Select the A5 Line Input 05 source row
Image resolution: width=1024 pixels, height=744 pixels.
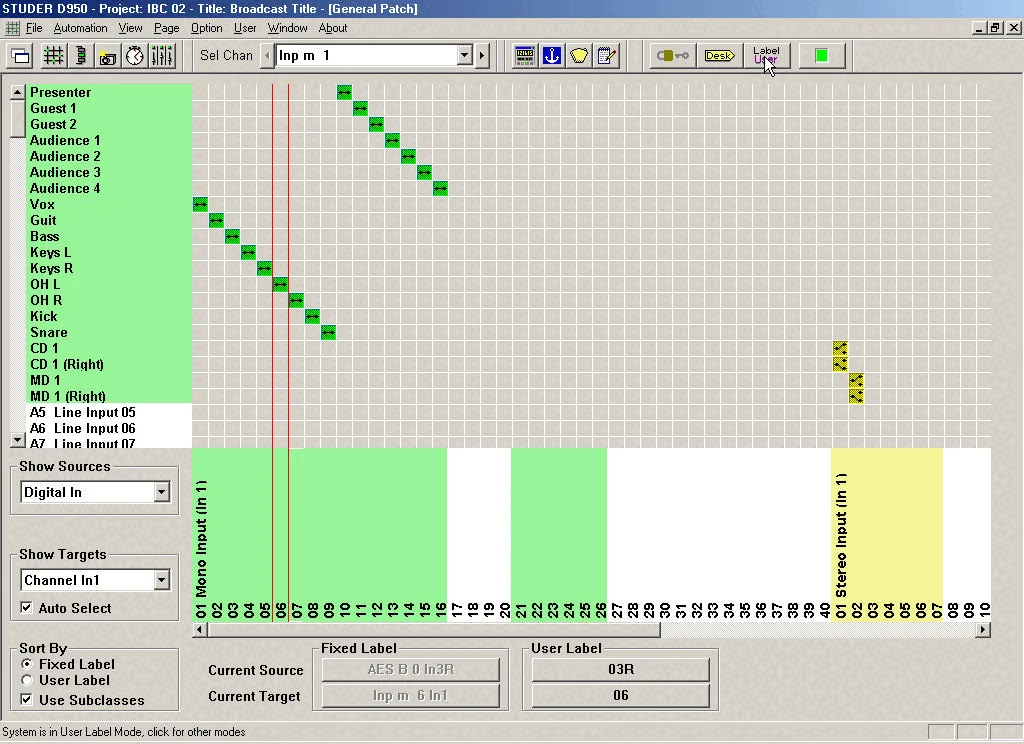109,412
